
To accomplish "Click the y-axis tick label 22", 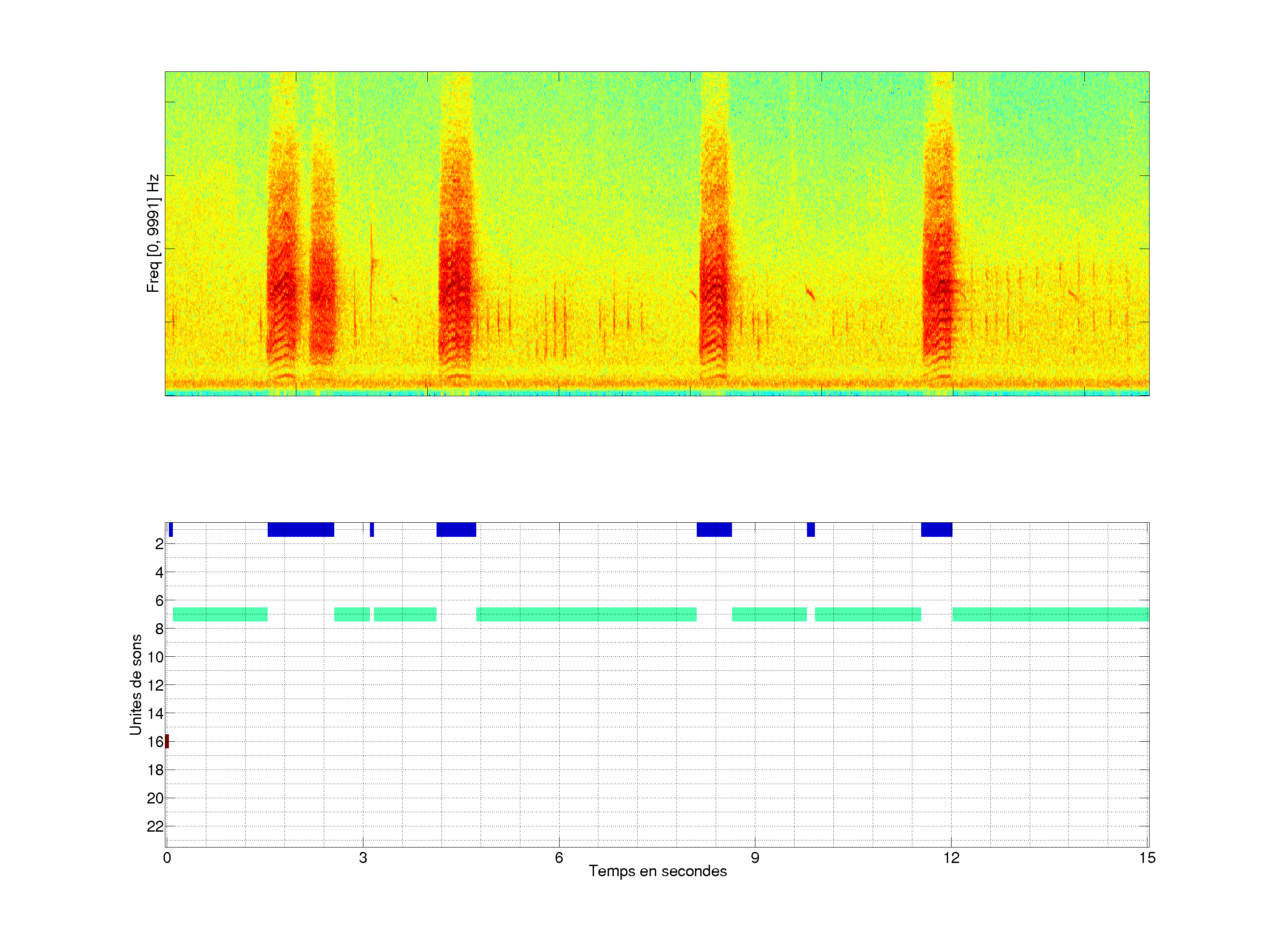I will point(155,826).
